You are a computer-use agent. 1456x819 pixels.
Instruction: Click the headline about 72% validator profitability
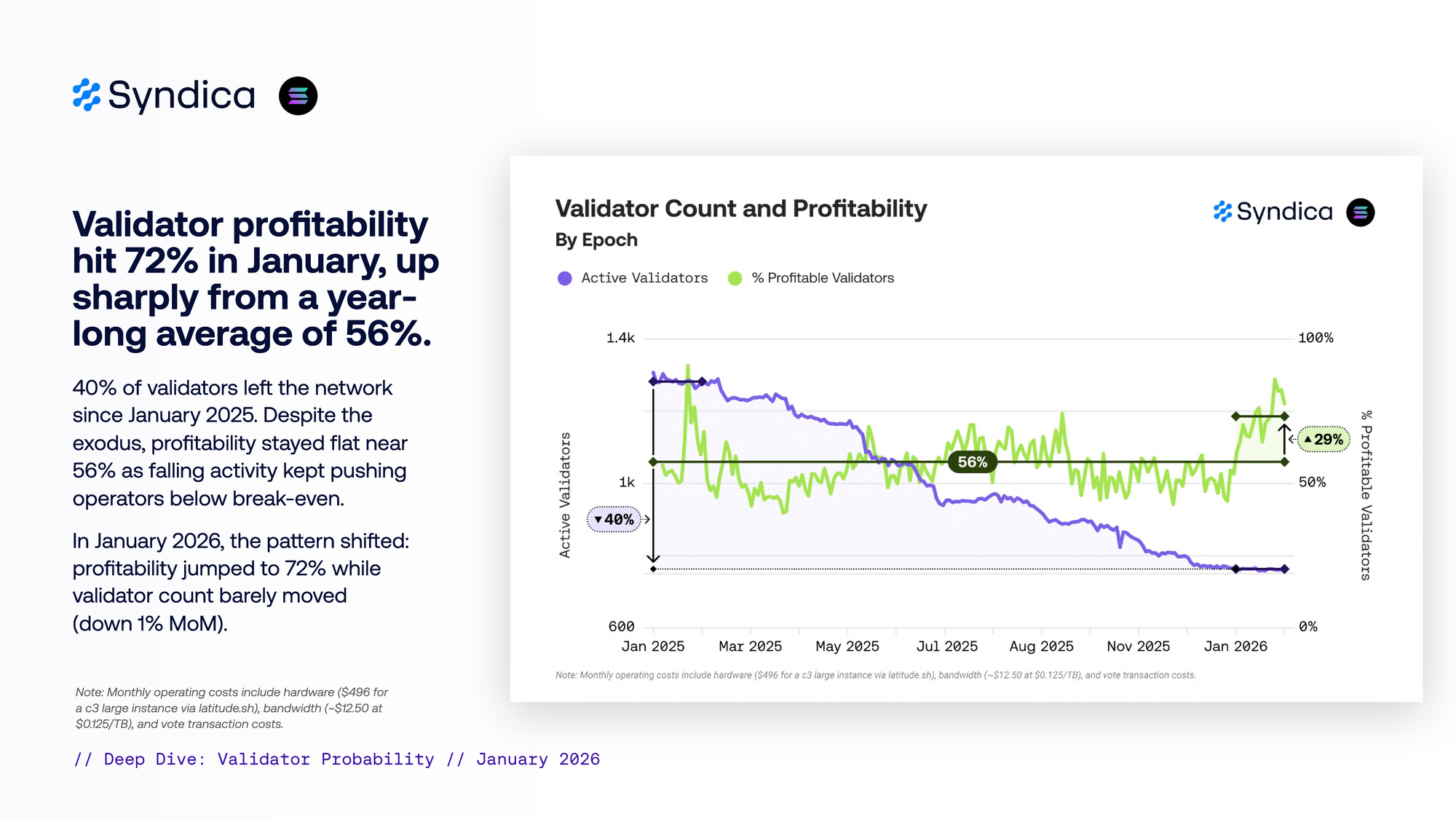pyautogui.click(x=256, y=279)
